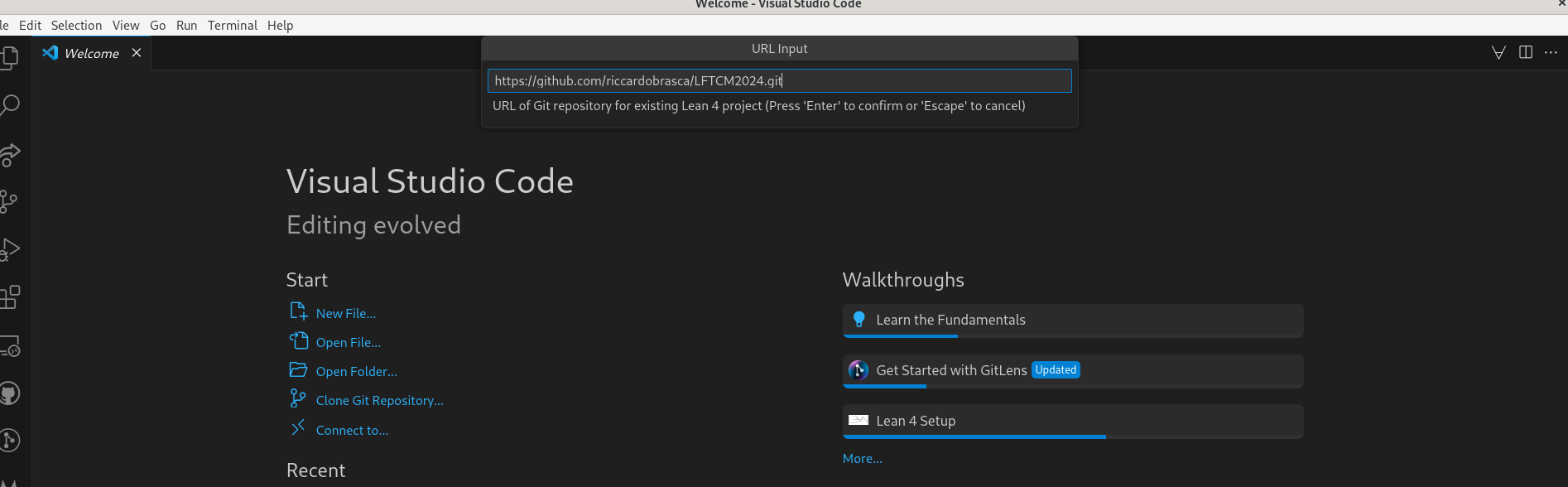Open the Run menu
Viewport: 1568px width, 487px height.
[x=187, y=25]
